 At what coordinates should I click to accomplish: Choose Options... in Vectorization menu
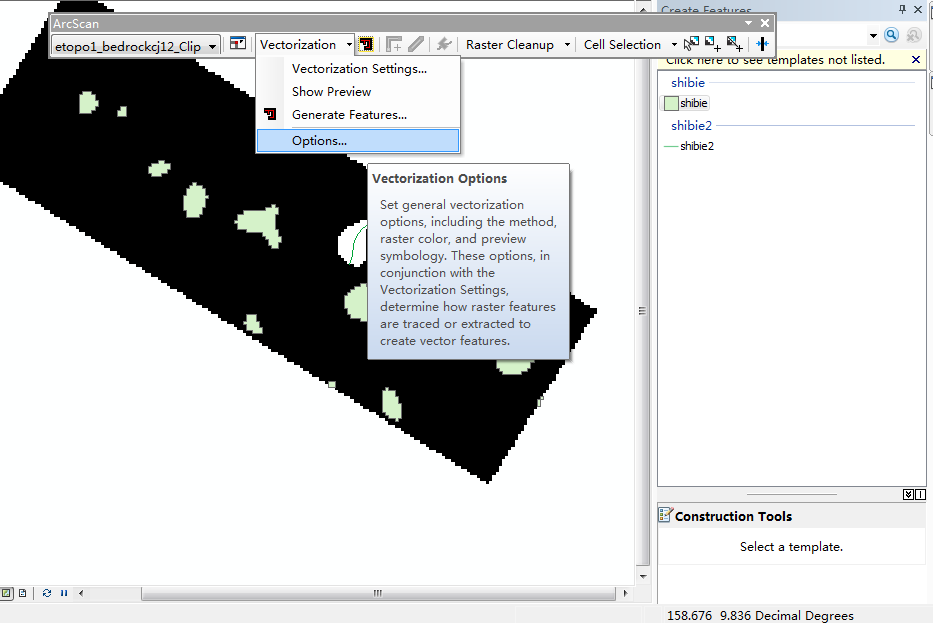tap(358, 141)
